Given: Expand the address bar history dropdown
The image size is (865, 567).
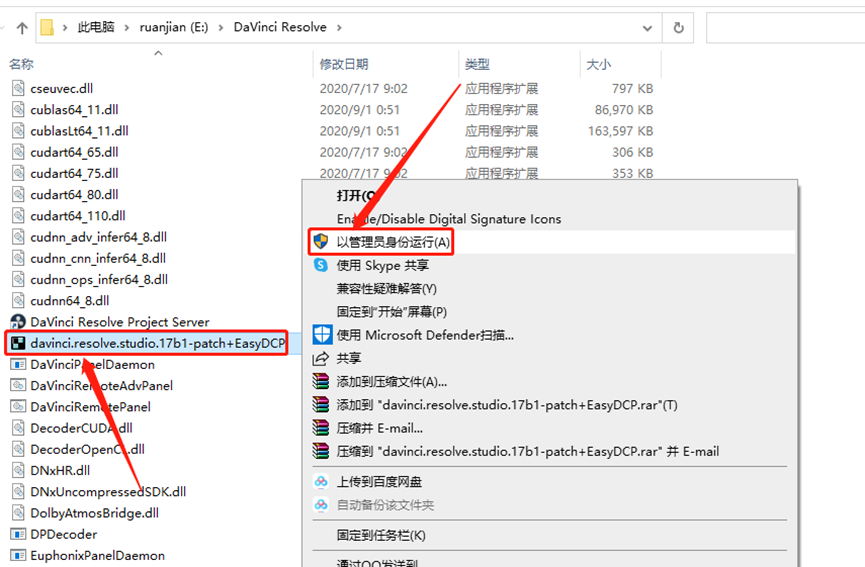Looking at the screenshot, I should coord(647,28).
